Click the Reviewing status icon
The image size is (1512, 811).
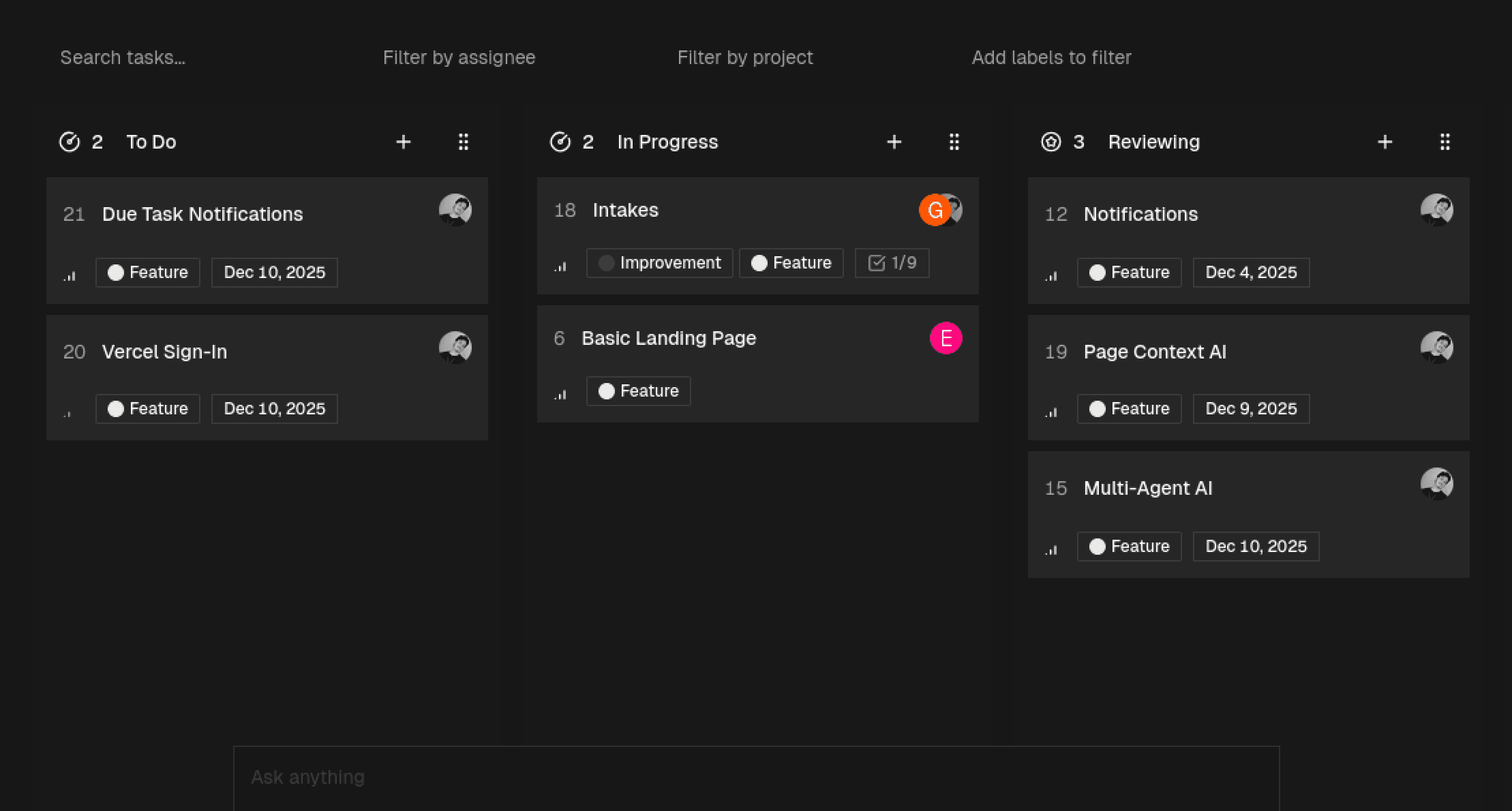1051,142
